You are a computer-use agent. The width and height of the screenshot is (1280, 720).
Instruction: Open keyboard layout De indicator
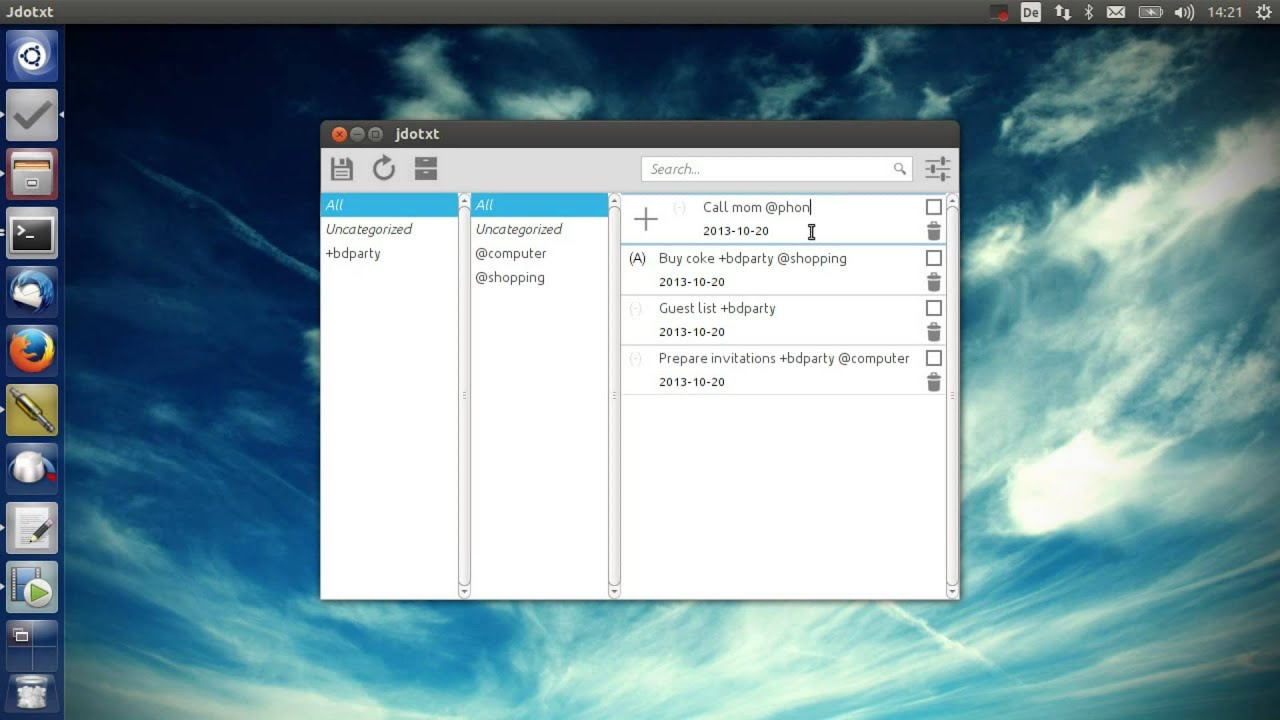coord(1031,12)
